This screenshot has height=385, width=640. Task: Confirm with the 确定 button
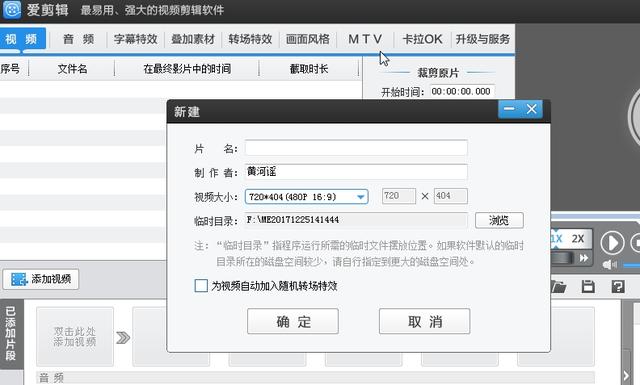pyautogui.click(x=293, y=321)
